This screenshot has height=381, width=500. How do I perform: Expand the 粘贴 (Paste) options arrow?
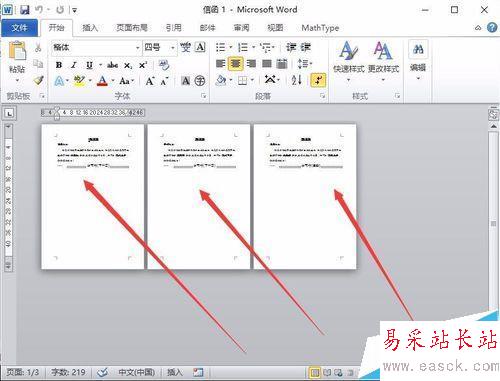[x=17, y=80]
